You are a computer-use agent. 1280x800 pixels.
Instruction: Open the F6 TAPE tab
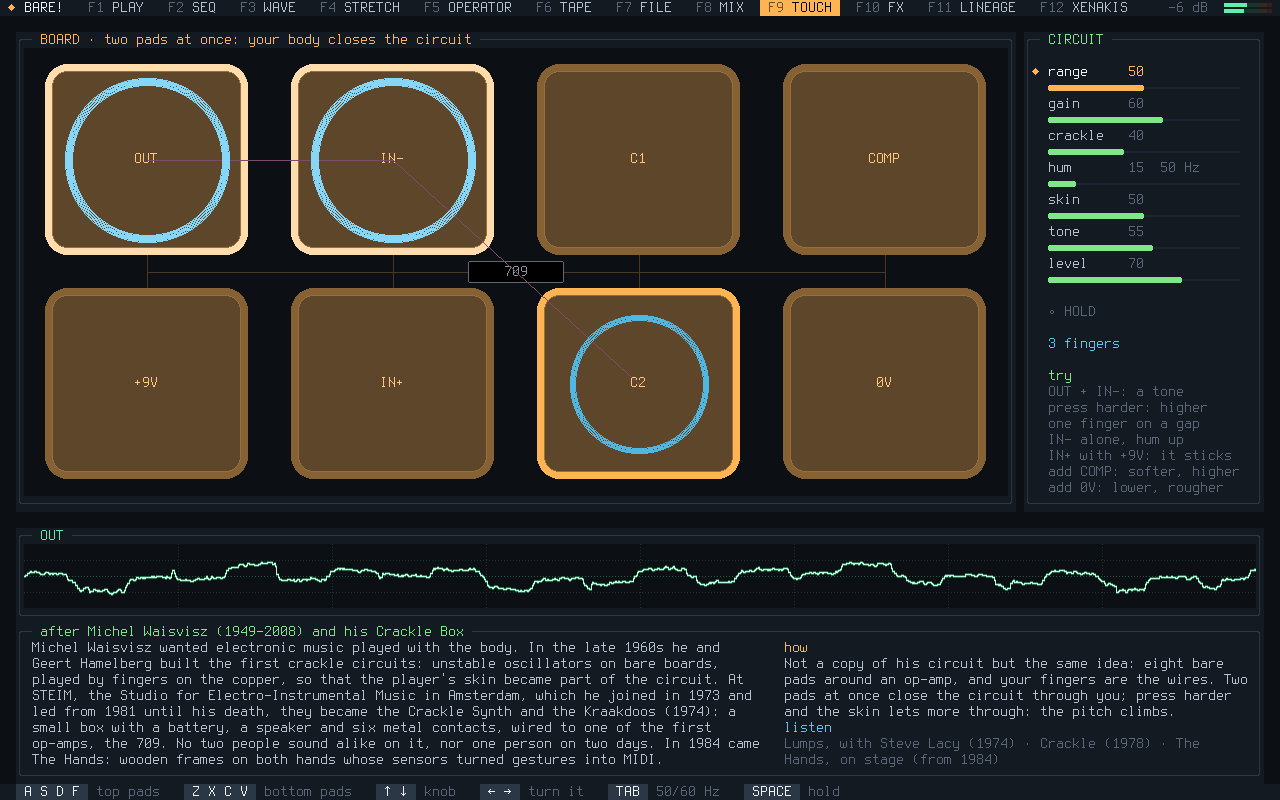(x=564, y=8)
